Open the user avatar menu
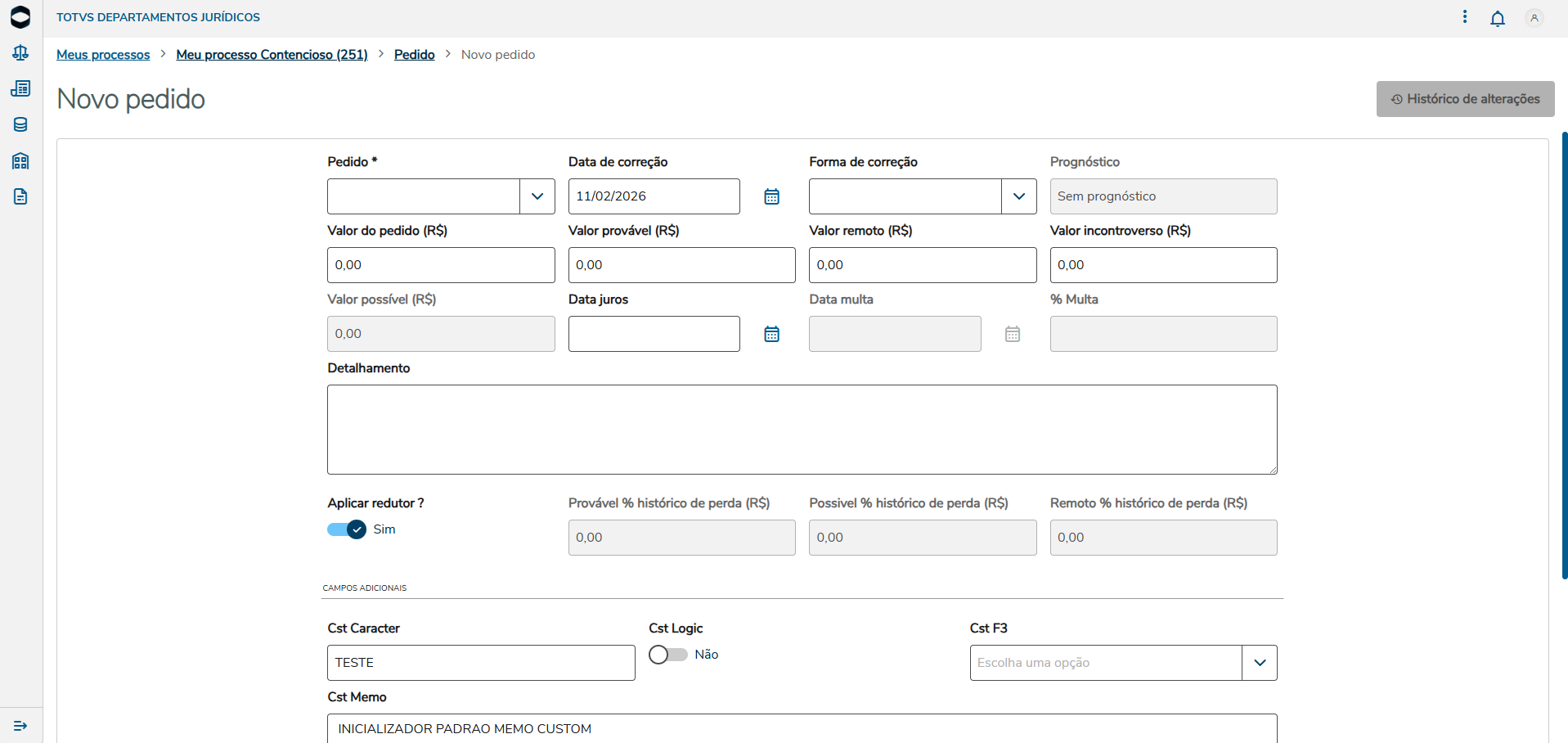Viewport: 1568px width, 743px height. (x=1534, y=18)
